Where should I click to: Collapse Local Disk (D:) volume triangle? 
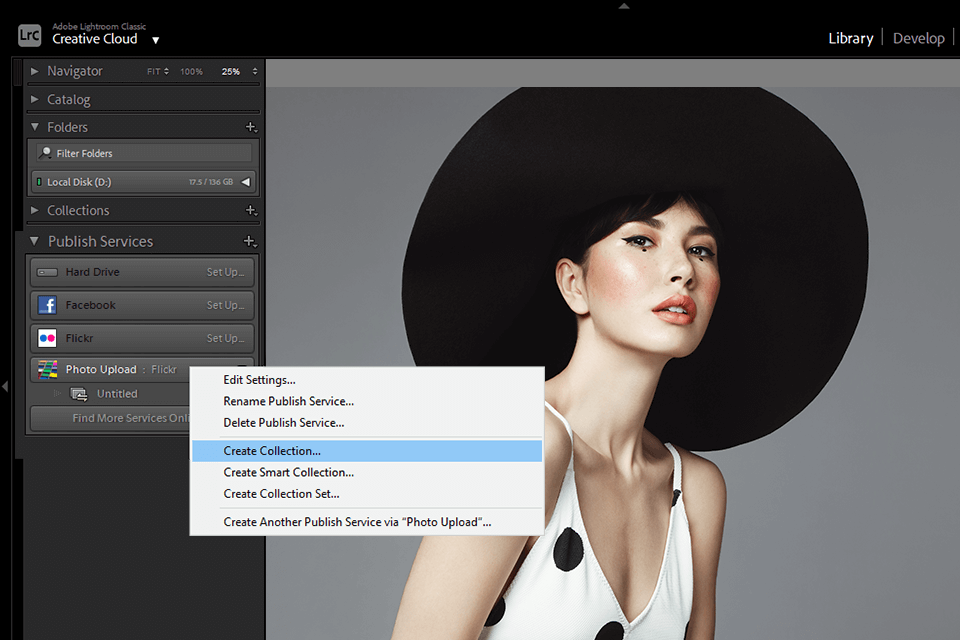point(246,182)
